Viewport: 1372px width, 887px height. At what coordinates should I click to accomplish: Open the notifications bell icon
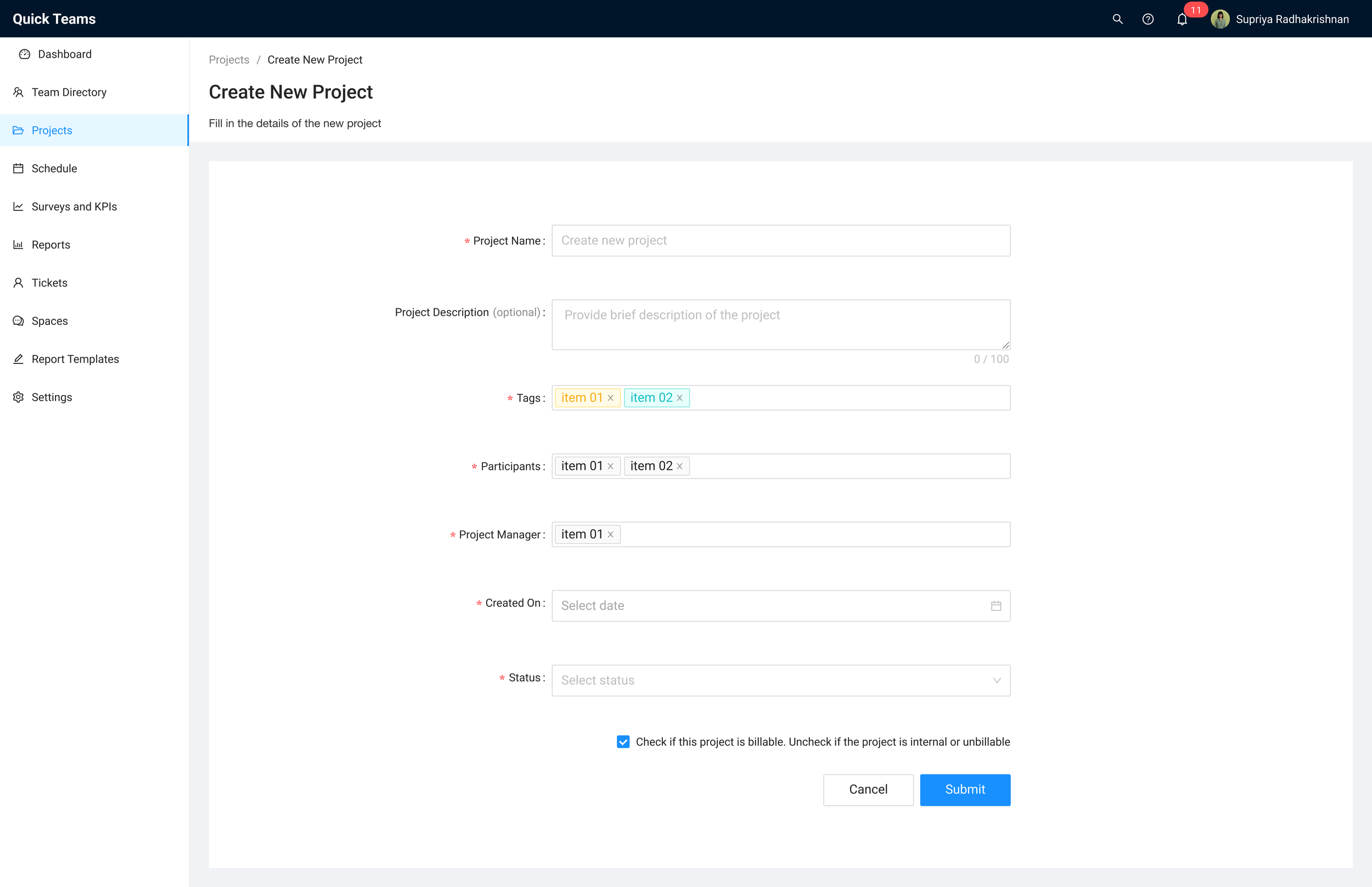pos(1182,20)
